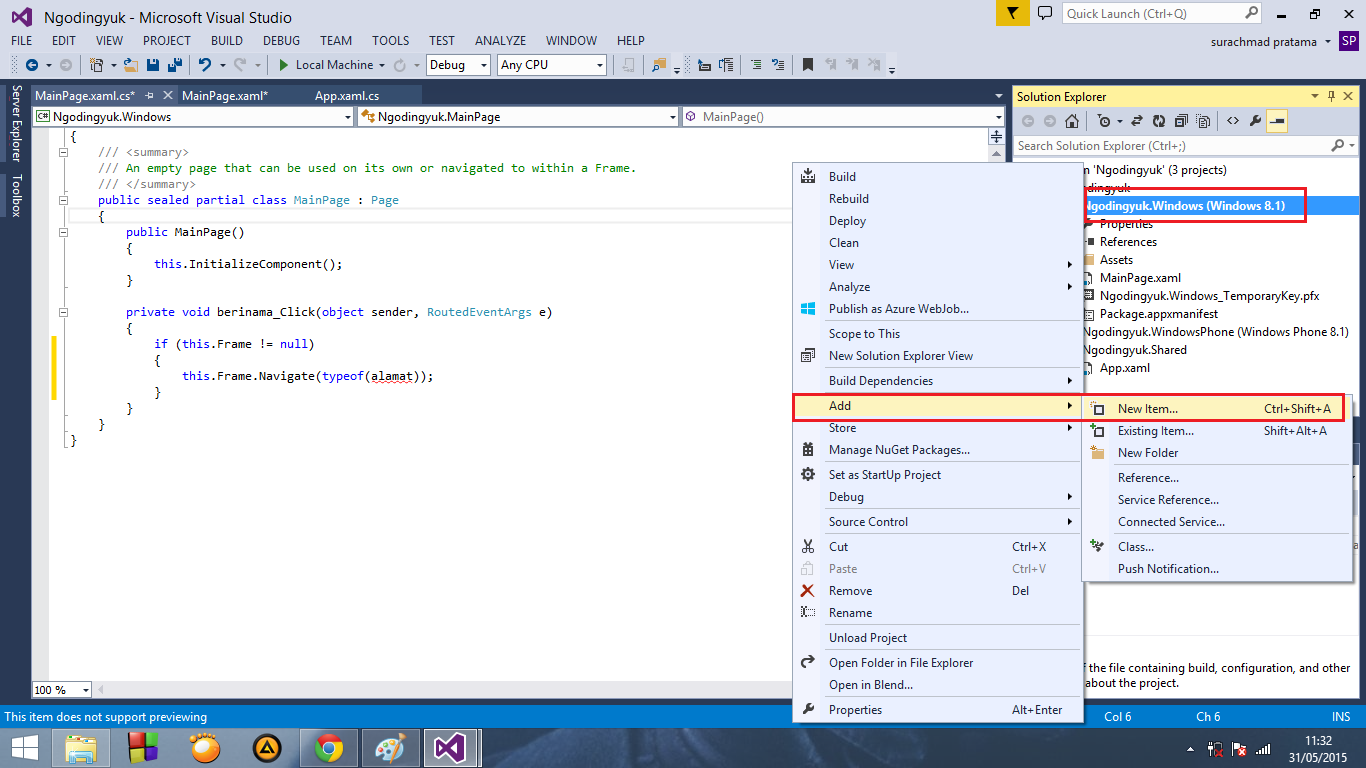Click Show All Files in Solution Explorer
This screenshot has height=768, width=1366.
[x=1203, y=120]
